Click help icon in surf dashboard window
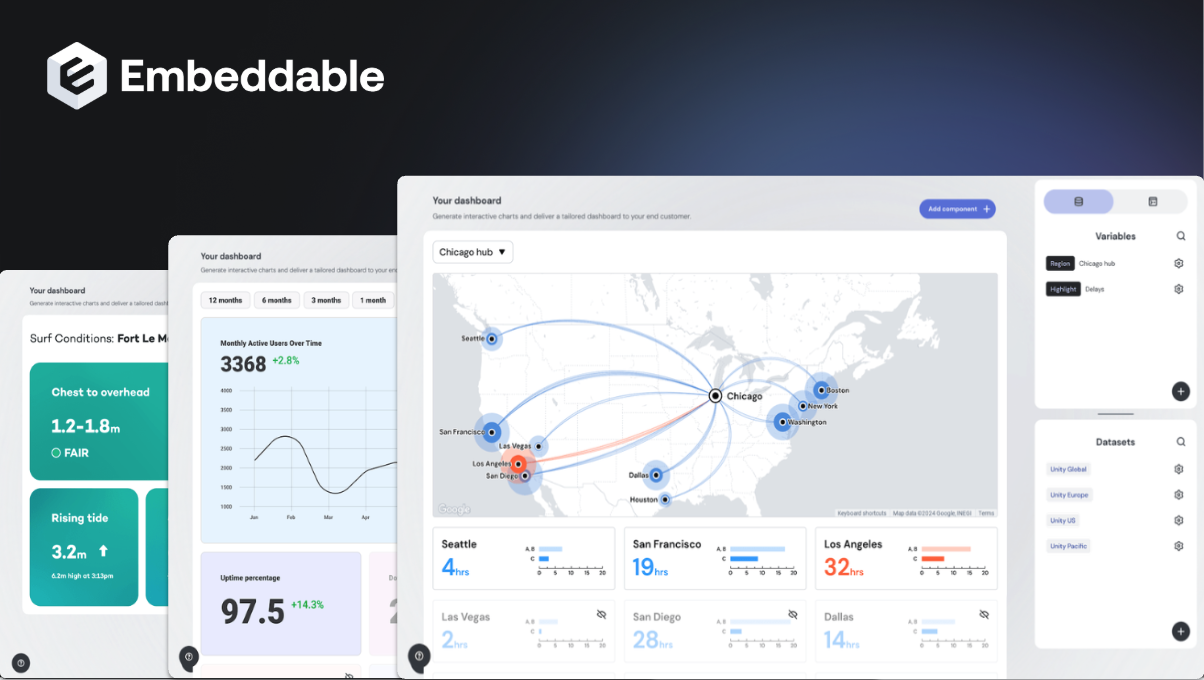The height and width of the screenshot is (680, 1204). (x=21, y=662)
